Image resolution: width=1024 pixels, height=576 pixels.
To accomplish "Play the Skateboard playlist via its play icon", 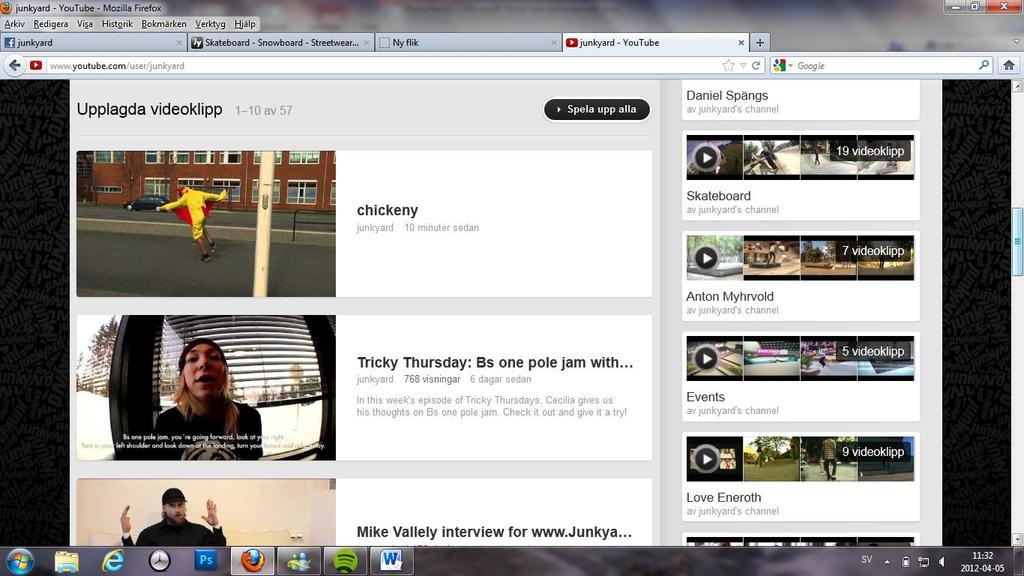I will pyautogui.click(x=706, y=157).
